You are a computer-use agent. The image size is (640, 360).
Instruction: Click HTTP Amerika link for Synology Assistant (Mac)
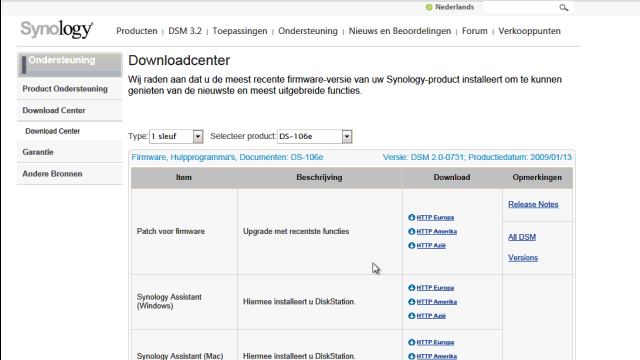(437, 356)
